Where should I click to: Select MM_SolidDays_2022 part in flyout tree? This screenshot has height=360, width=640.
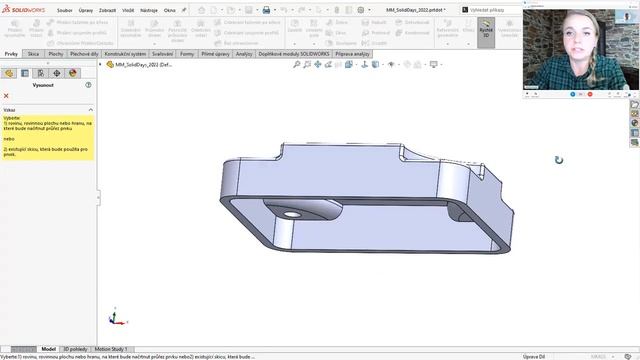point(139,64)
